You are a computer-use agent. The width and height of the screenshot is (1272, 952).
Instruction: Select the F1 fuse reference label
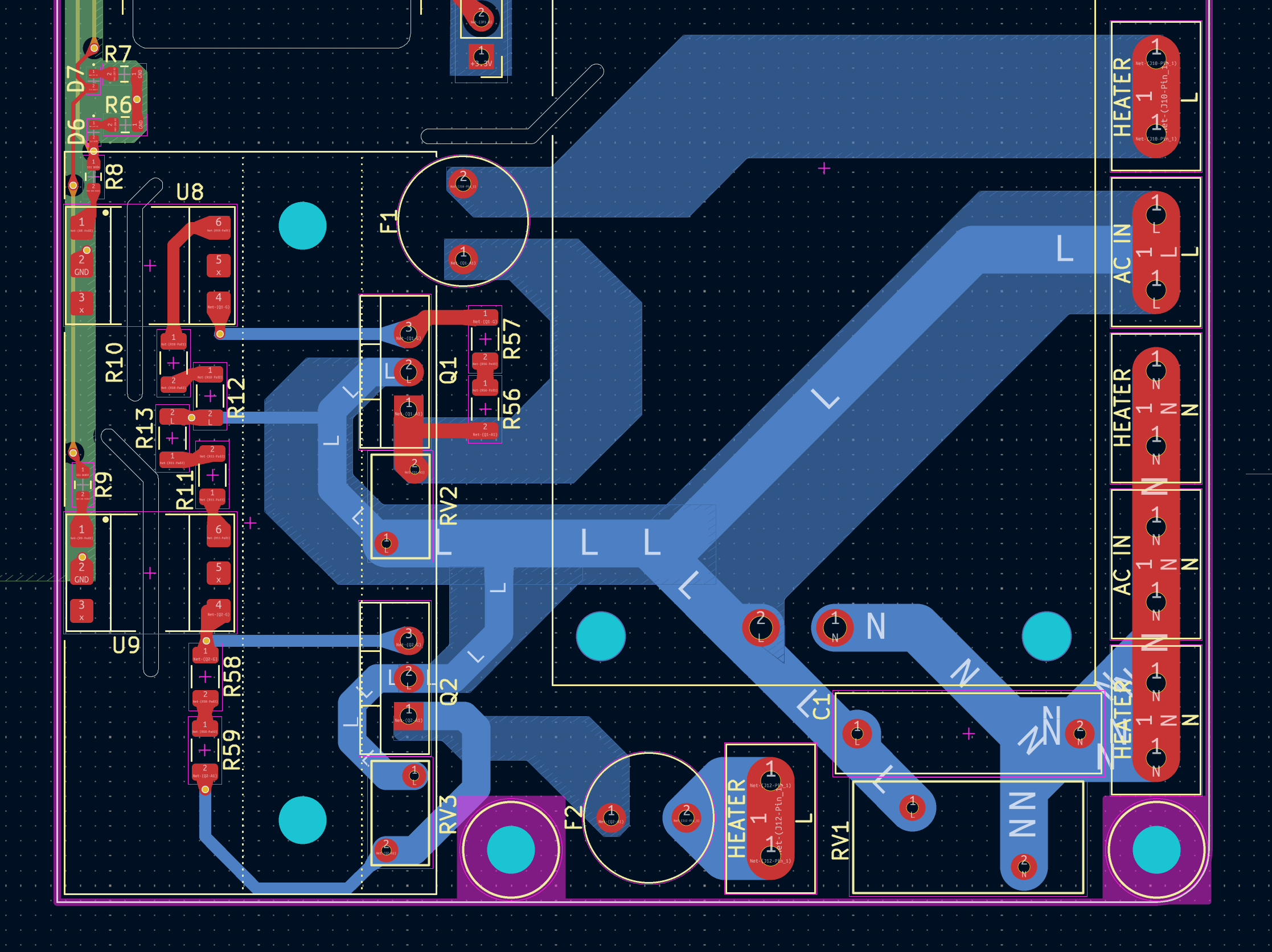[x=389, y=222]
